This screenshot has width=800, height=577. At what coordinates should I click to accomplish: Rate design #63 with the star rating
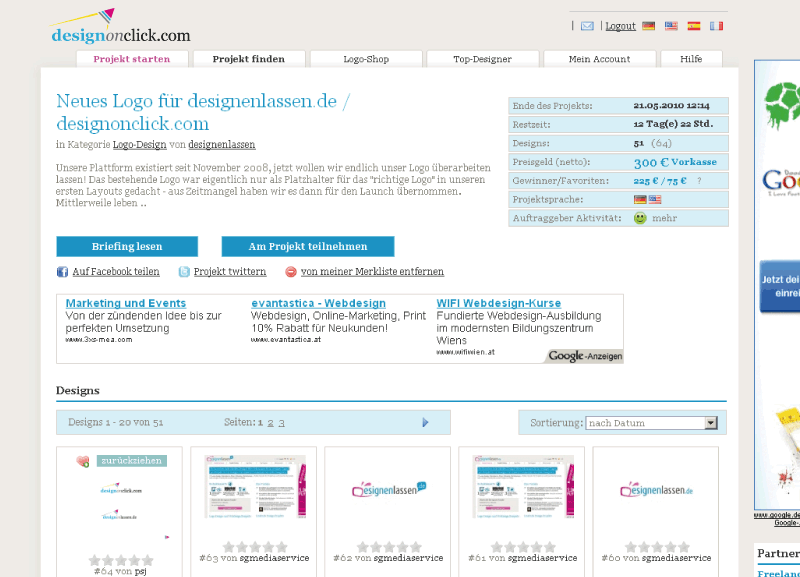pyautogui.click(x=255, y=547)
